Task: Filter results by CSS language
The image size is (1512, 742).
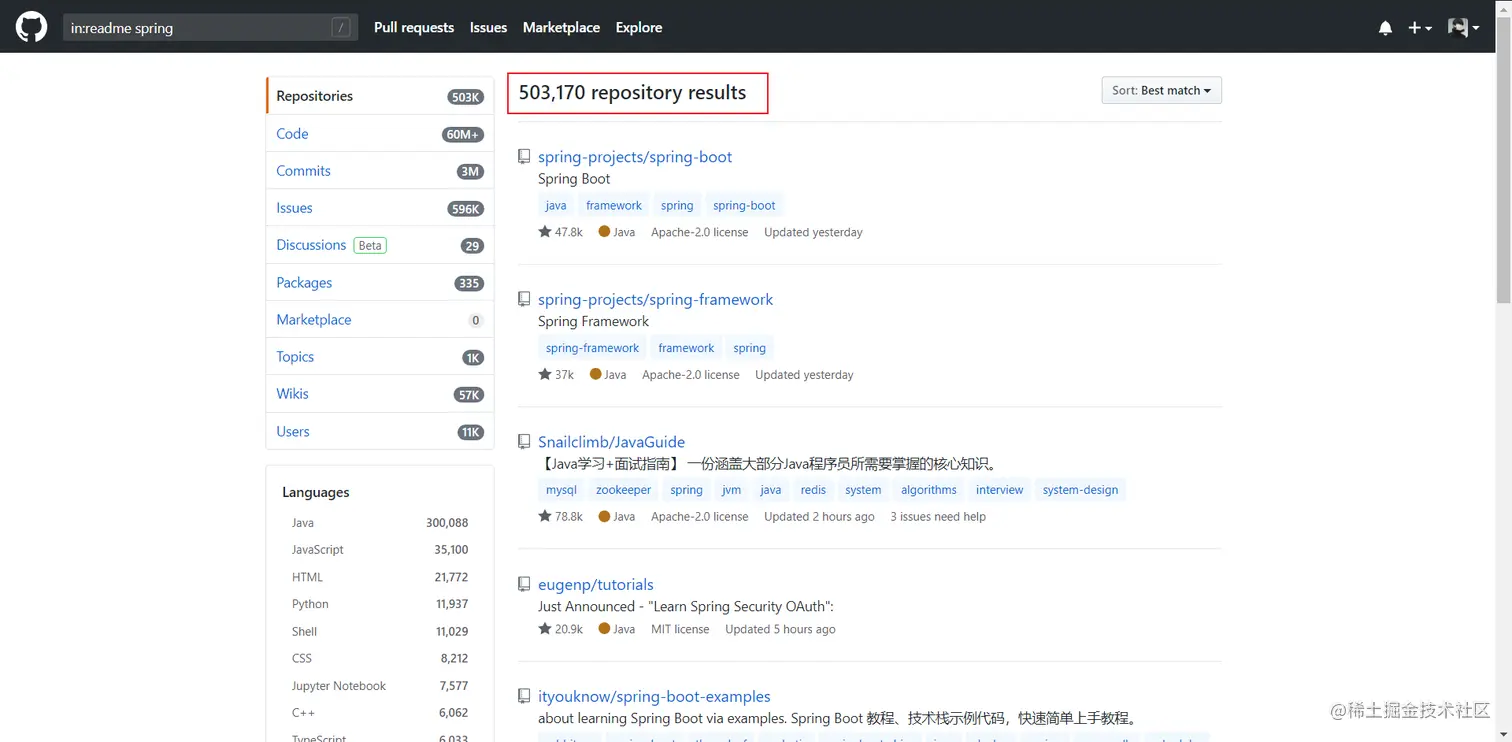Action: [x=380, y=659]
